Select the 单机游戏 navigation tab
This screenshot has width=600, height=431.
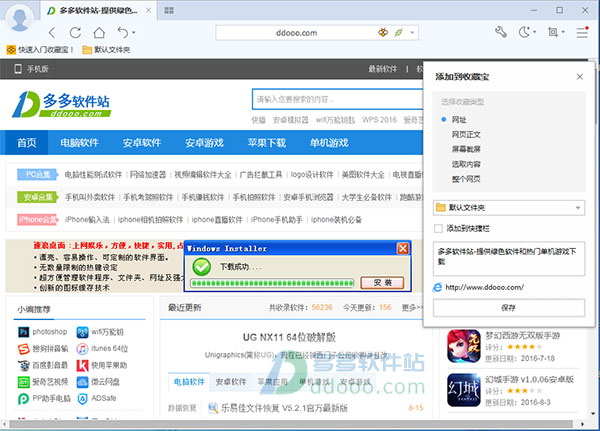click(329, 143)
